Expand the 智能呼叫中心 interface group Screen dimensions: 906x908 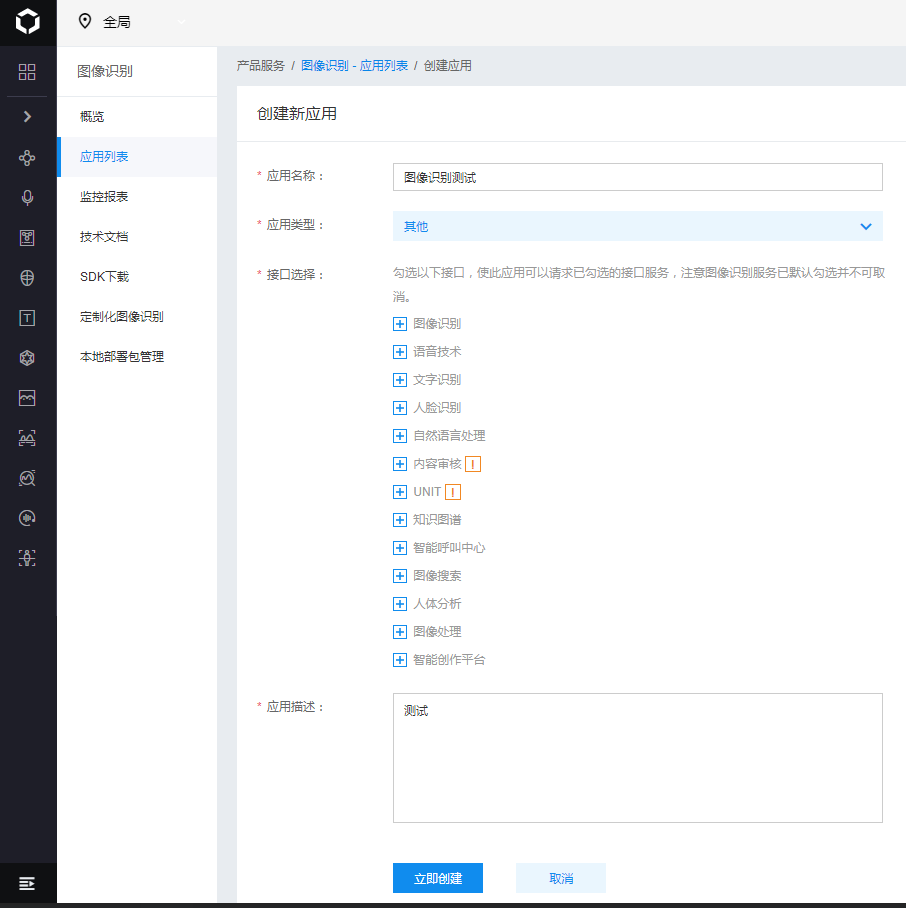(x=399, y=548)
